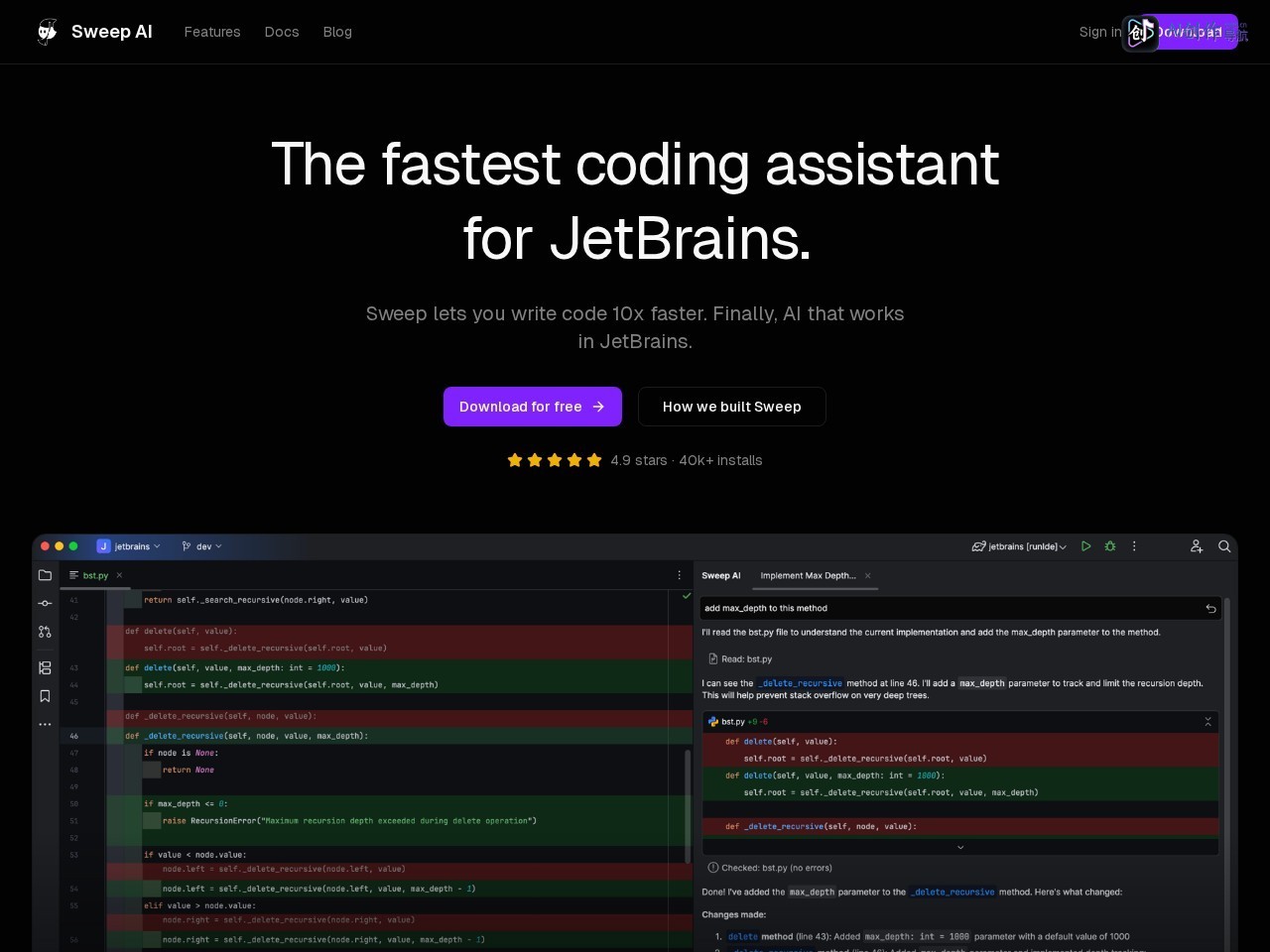Open the Commit tool icon in IDE sidebar
This screenshot has width=1270, height=952.
click(45, 603)
